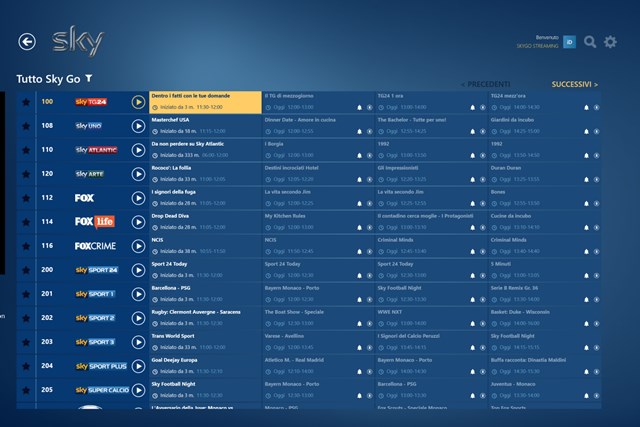Favorite channel 100 with its star
This screenshot has height=427, width=640.
[26, 102]
